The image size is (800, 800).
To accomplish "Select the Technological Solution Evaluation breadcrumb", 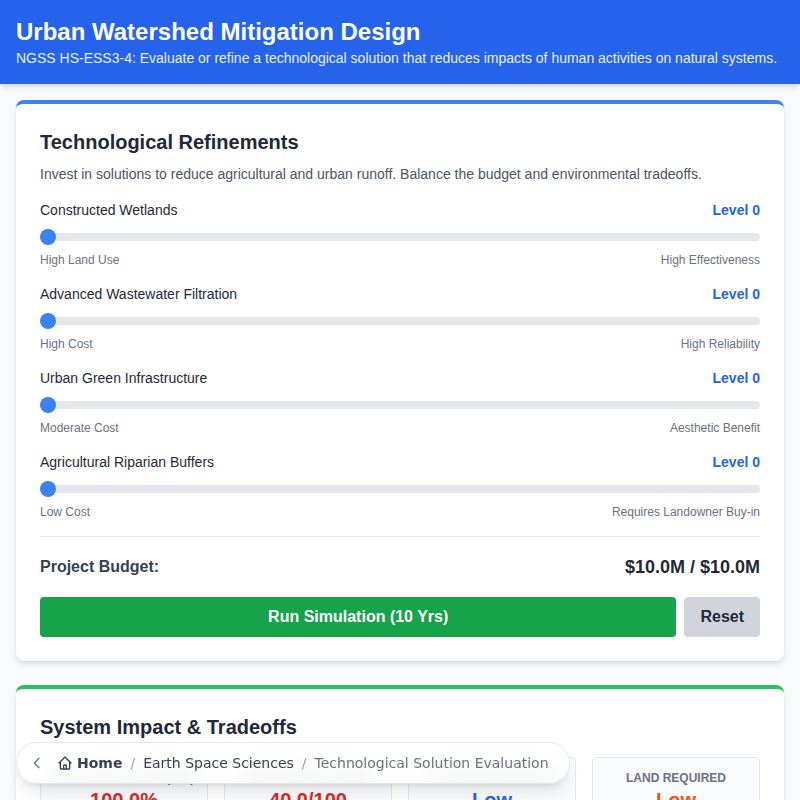I will pyautogui.click(x=431, y=763).
